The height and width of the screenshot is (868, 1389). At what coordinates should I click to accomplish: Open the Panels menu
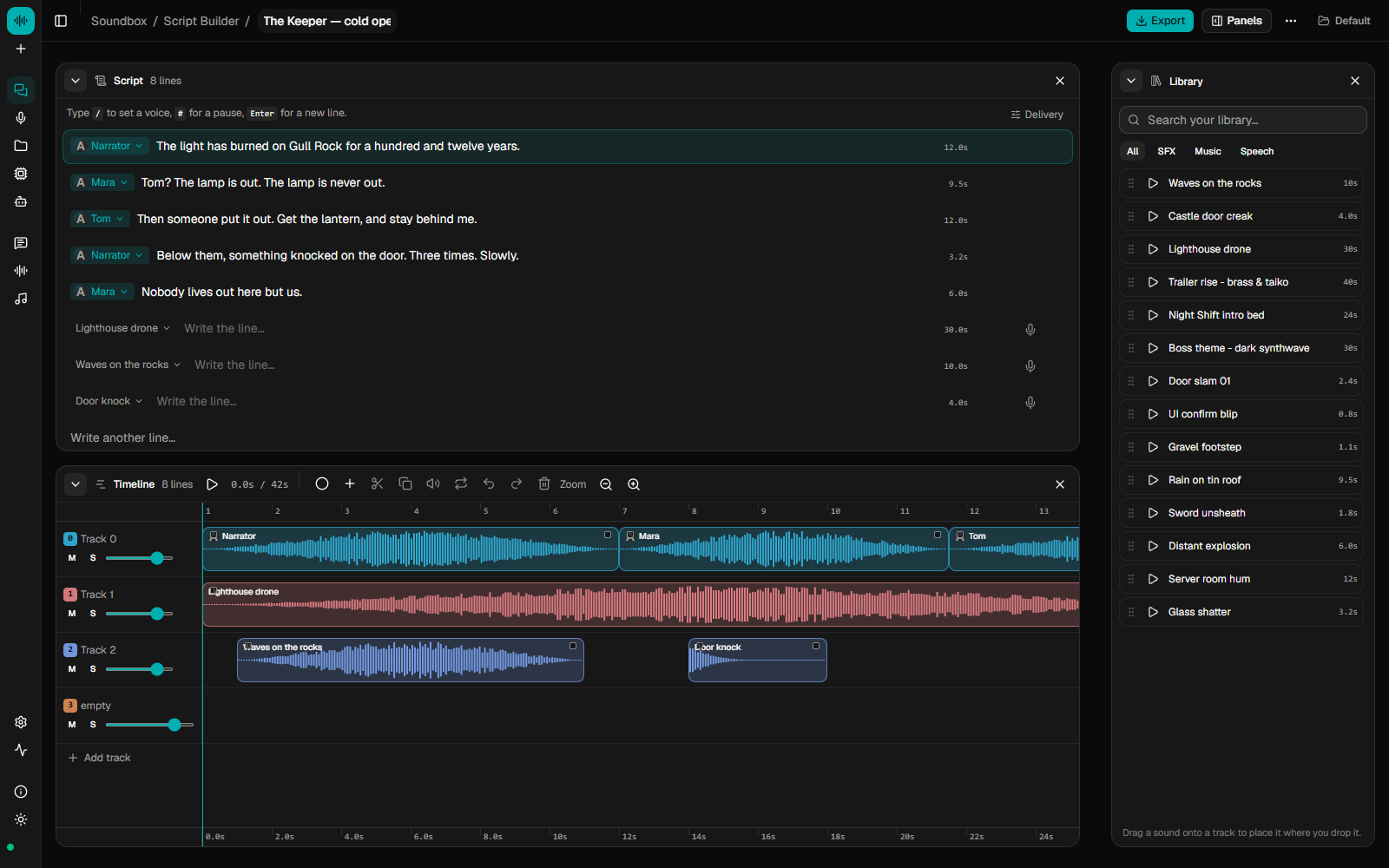coord(1236,21)
